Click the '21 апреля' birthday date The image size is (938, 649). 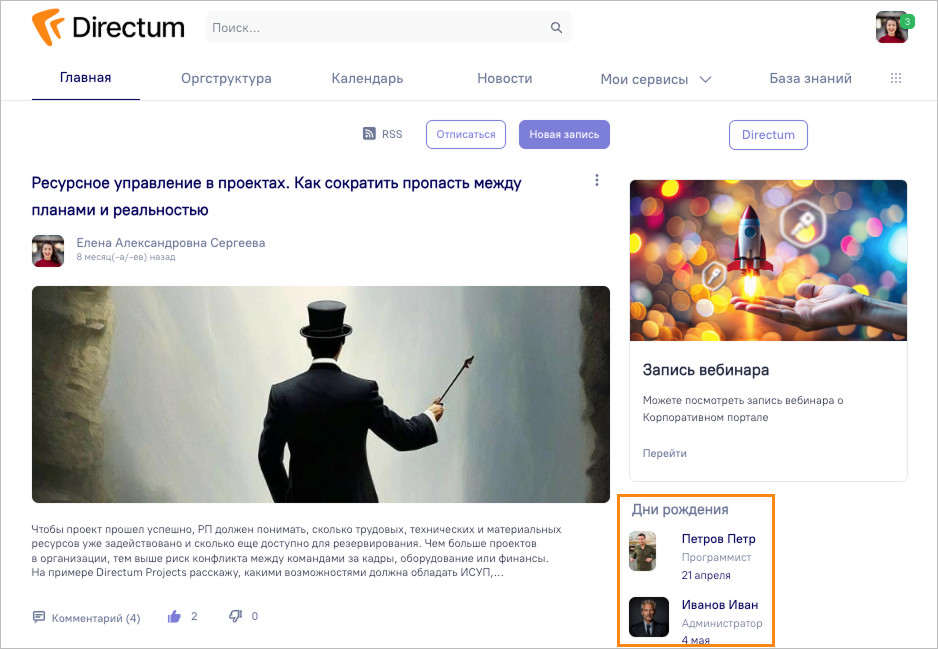706,575
